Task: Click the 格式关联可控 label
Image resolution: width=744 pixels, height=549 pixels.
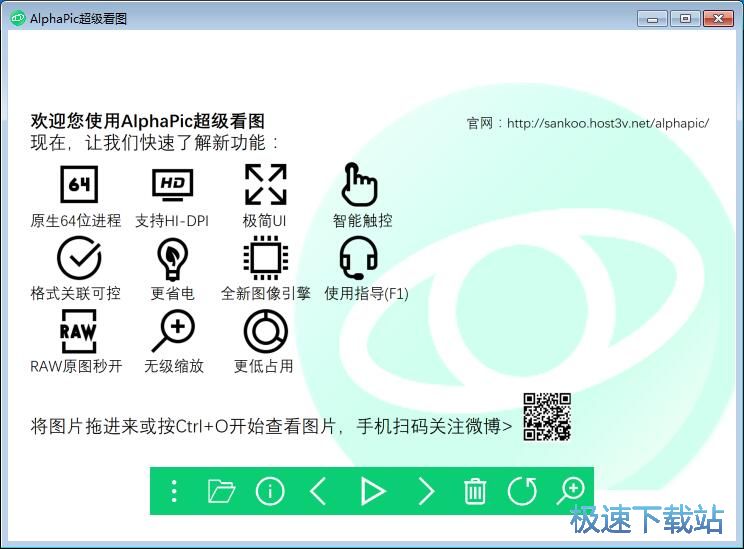Action: pyautogui.click(x=75, y=293)
